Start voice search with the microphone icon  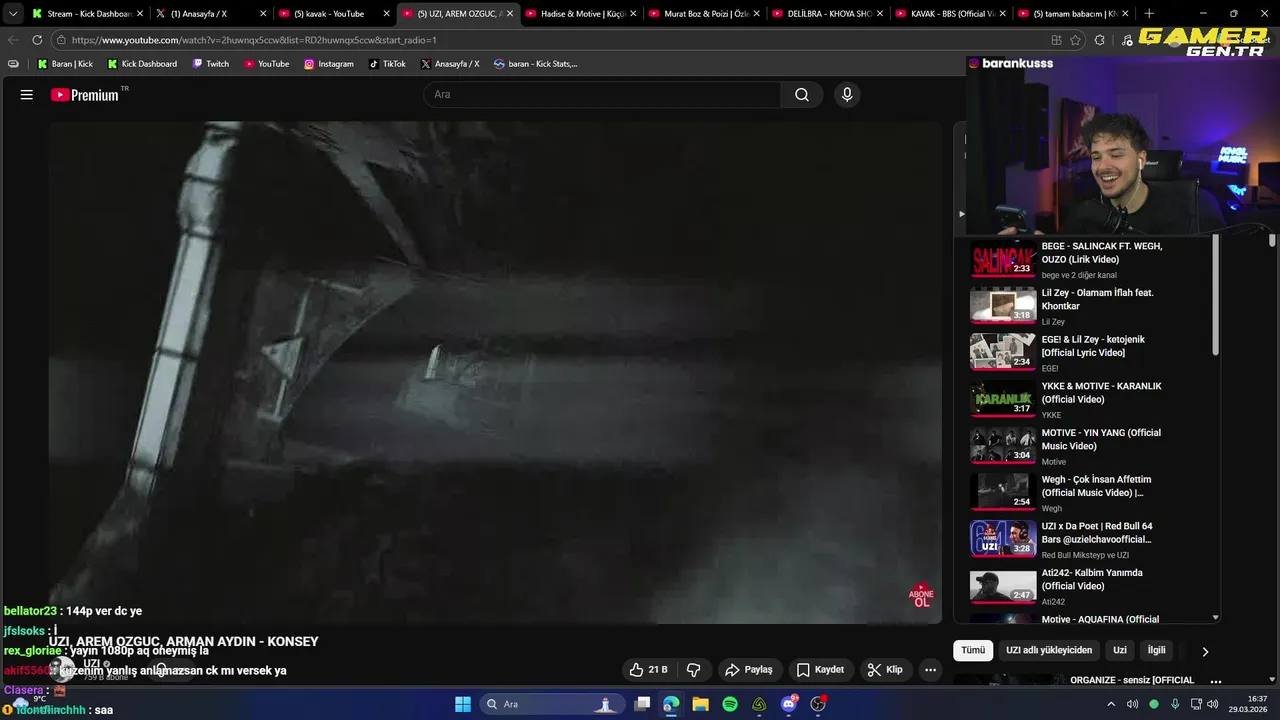(847, 95)
